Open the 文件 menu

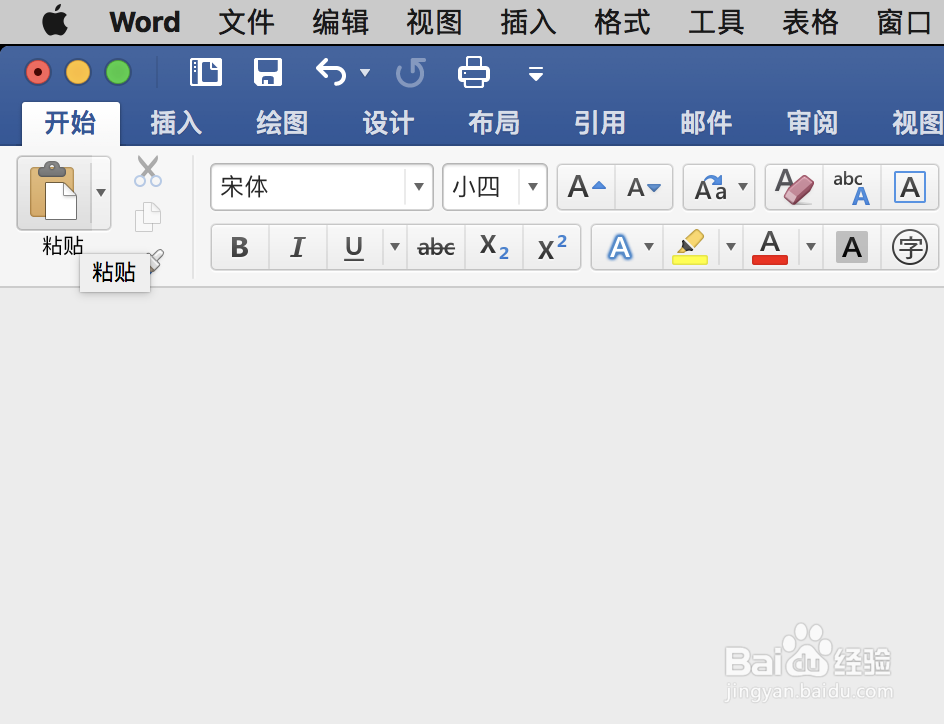(246, 22)
